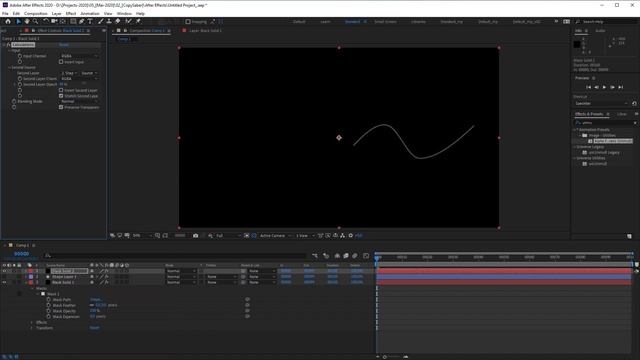Viewport: 640px width, 360px height.
Task: Open the Preview Shortcut Spacebar dropdown
Action: pos(601,104)
